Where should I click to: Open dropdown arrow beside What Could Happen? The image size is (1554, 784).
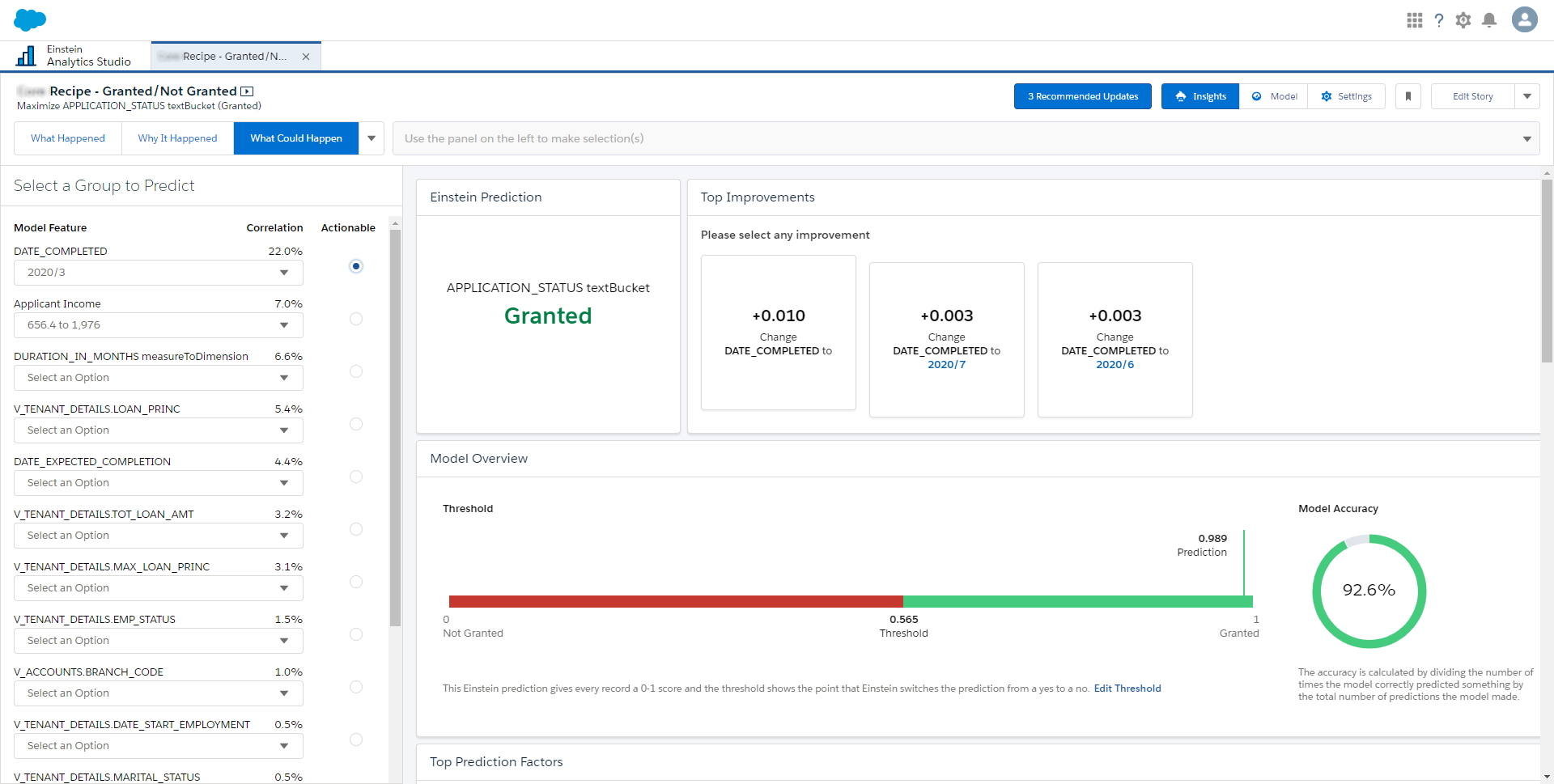(x=372, y=138)
